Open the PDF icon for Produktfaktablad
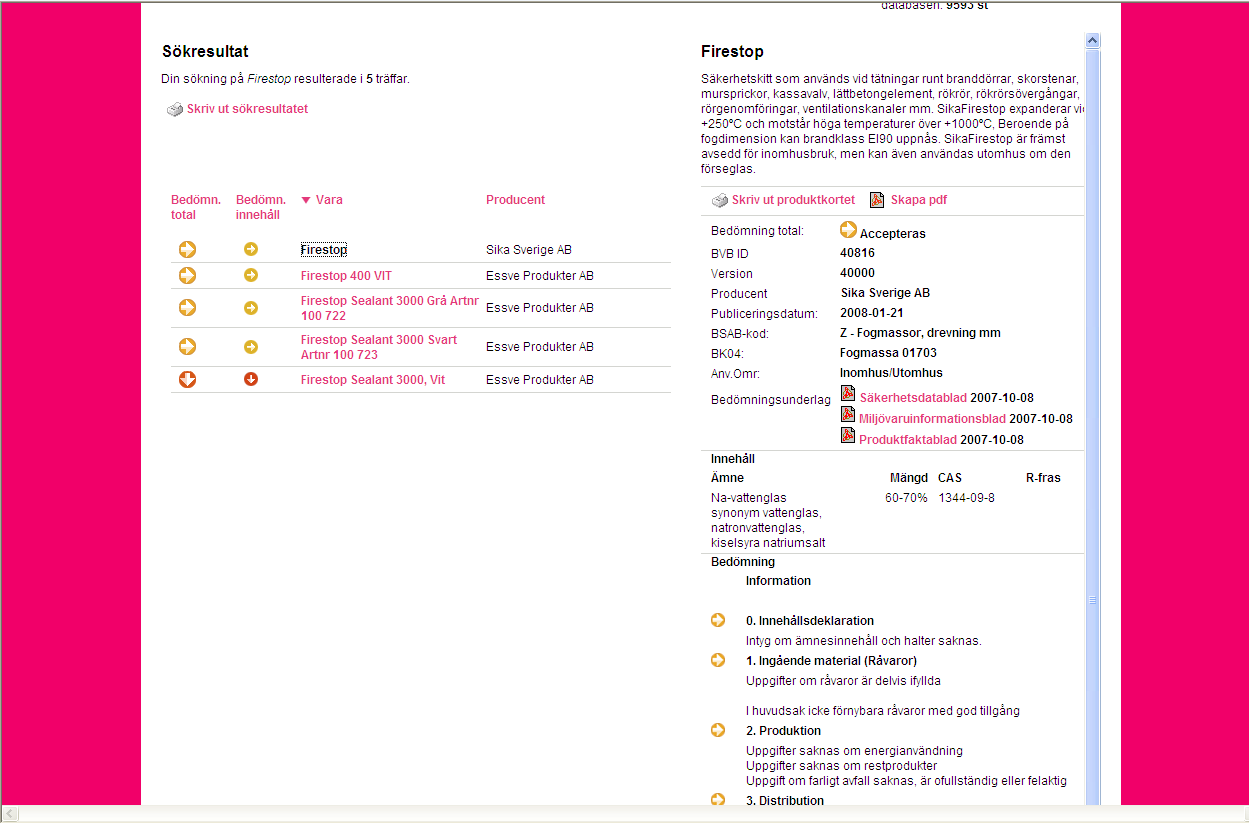This screenshot has height=823, width=1249. coord(848,436)
